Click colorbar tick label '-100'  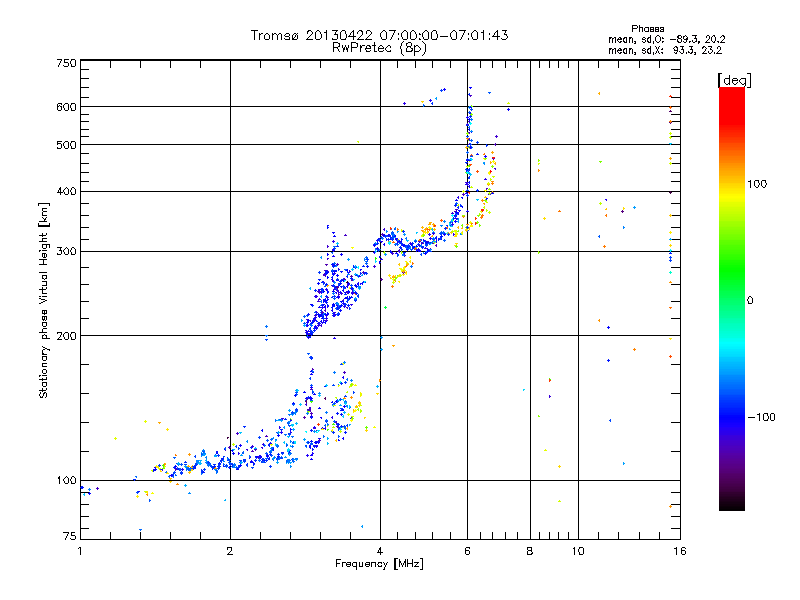761,417
